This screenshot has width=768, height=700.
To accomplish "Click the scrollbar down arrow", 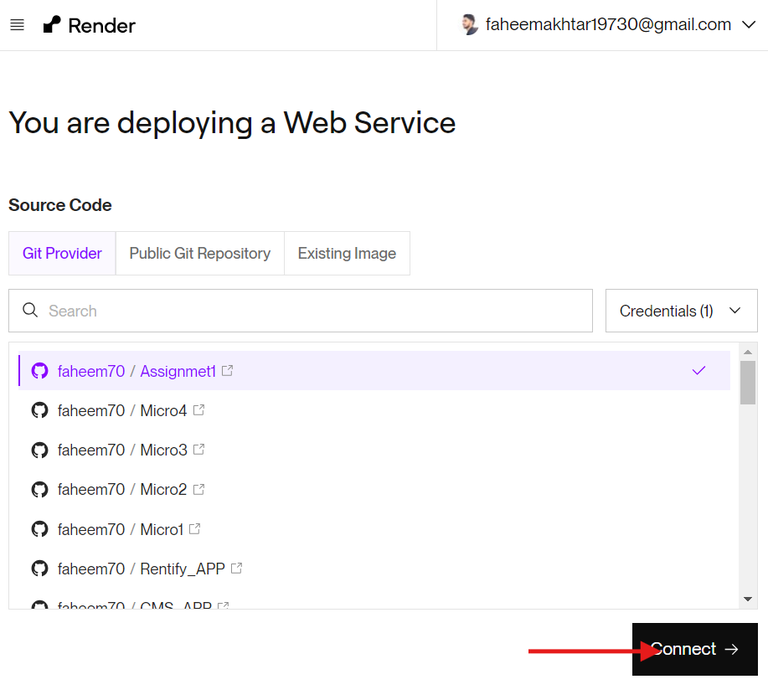I will tap(747, 599).
